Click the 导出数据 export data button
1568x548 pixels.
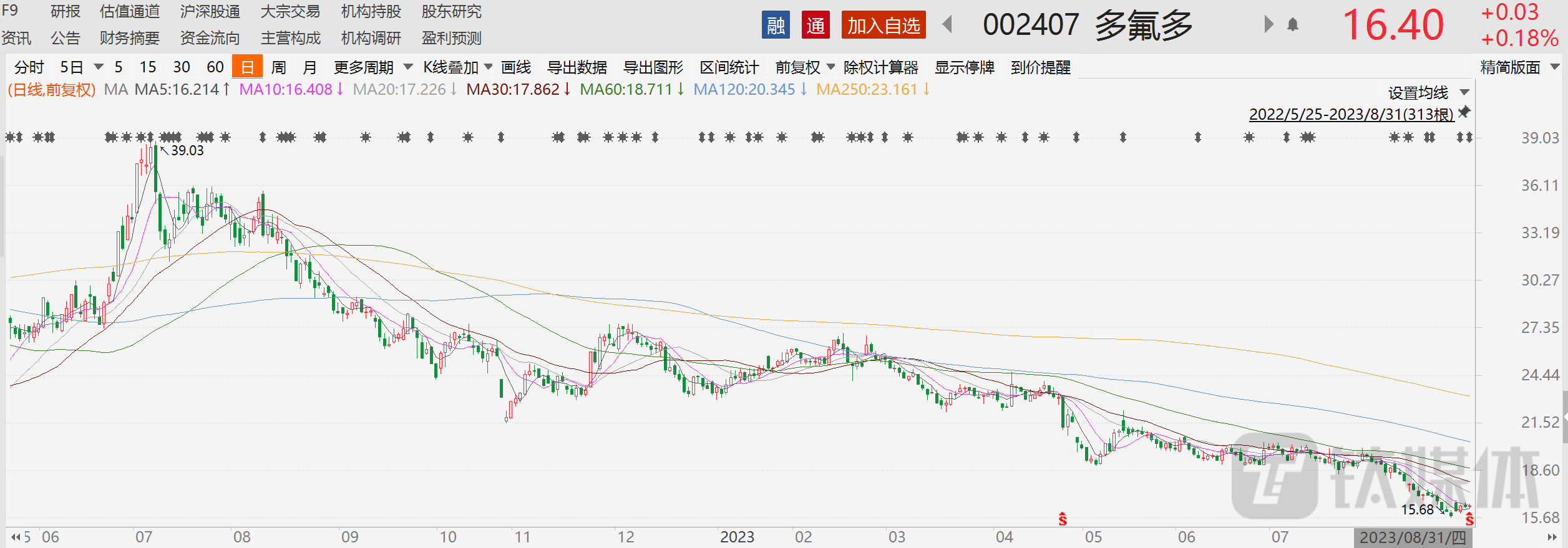(x=577, y=67)
